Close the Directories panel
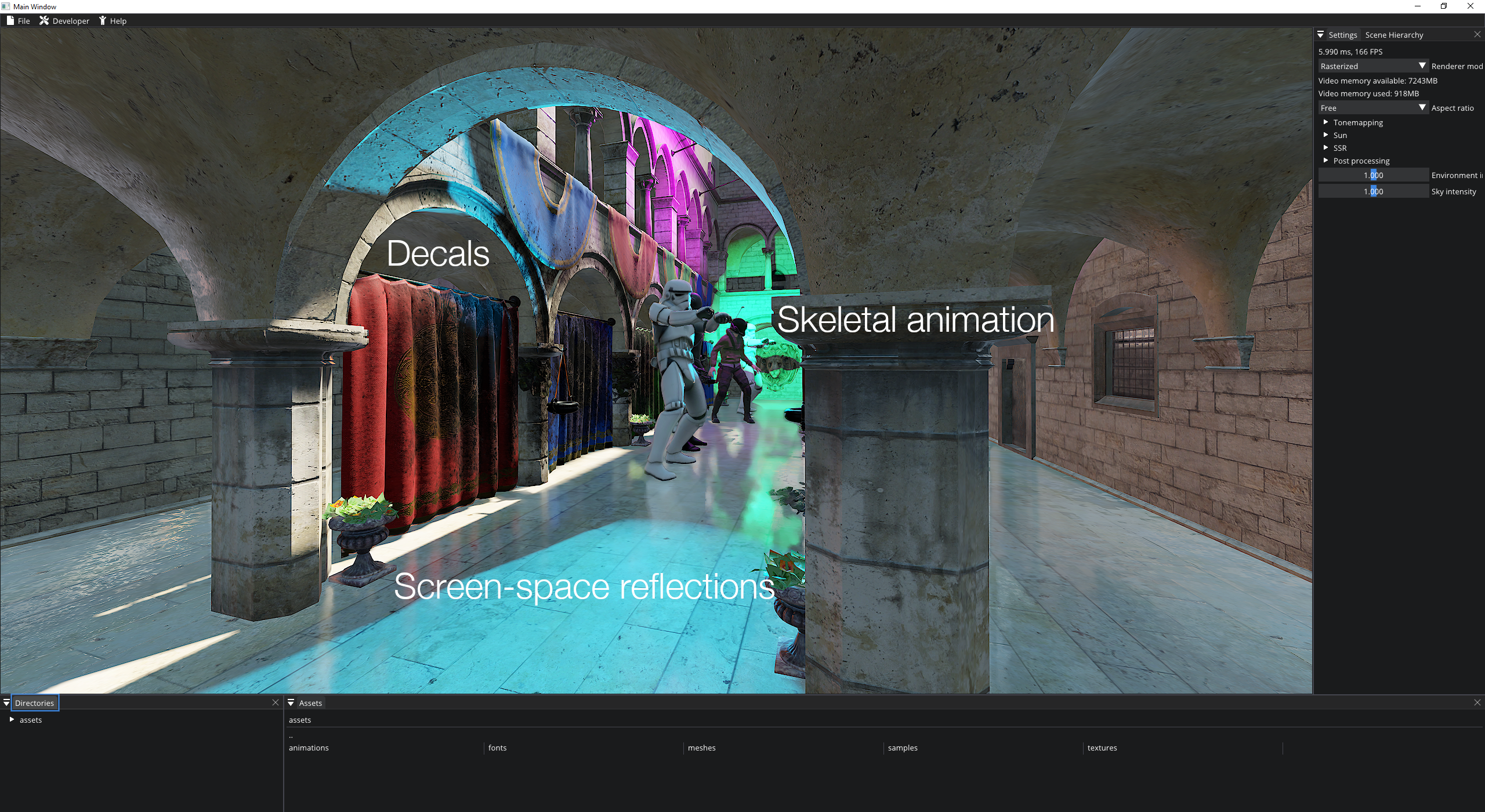This screenshot has width=1485, height=812. coord(276,703)
